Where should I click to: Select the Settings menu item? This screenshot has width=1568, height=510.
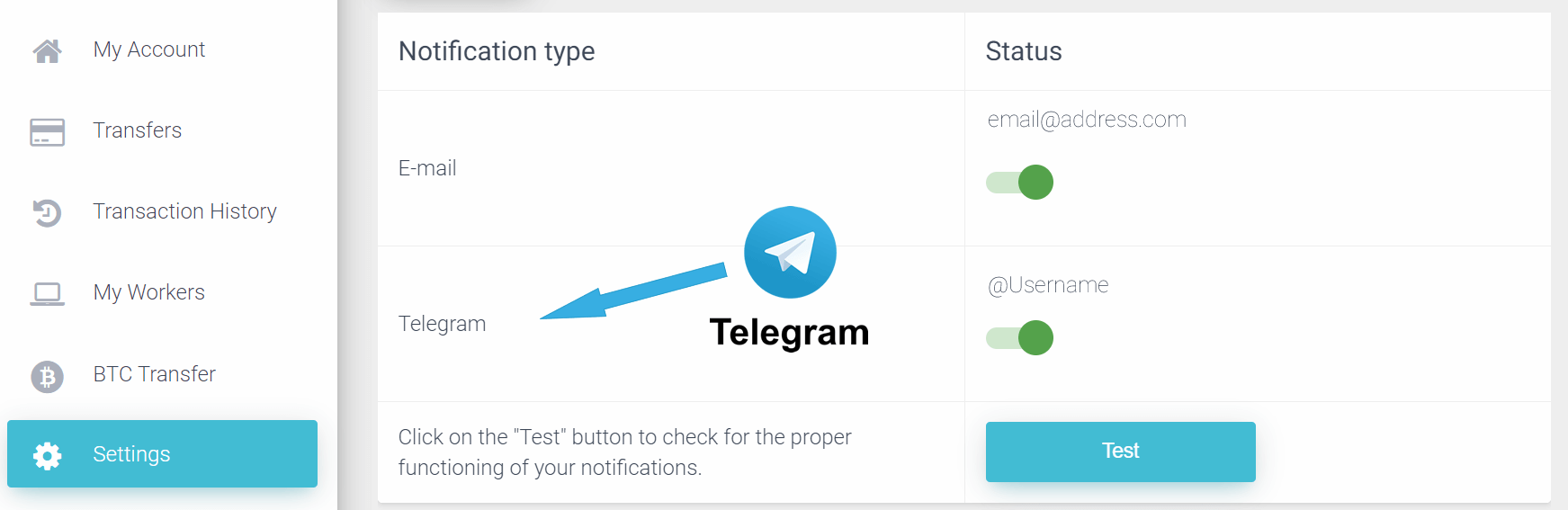[x=162, y=454]
